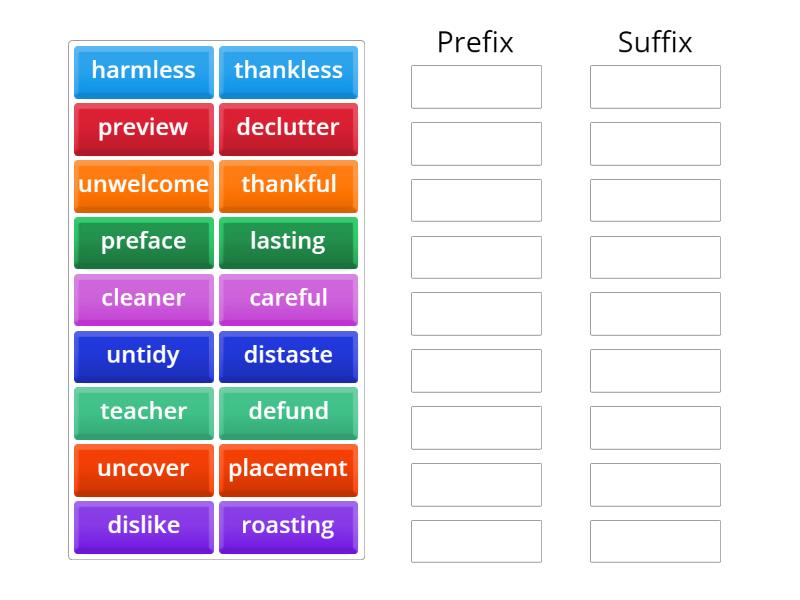Pick the purple 'cleaner' card

point(143,299)
